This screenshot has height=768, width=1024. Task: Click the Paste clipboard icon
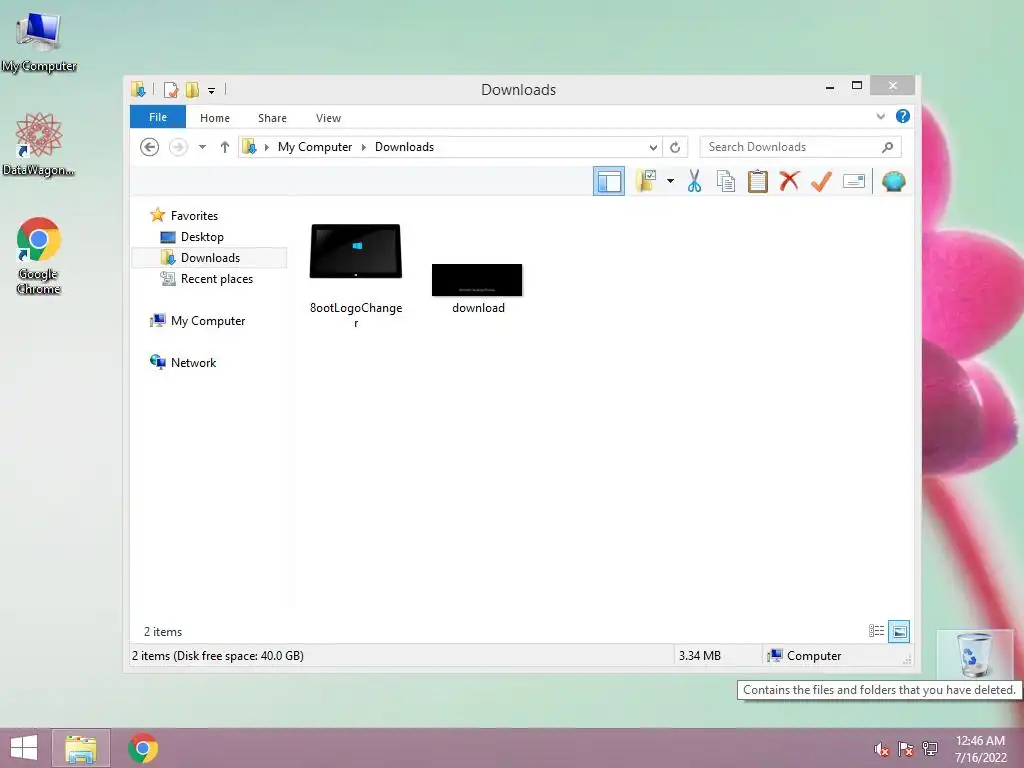point(758,181)
